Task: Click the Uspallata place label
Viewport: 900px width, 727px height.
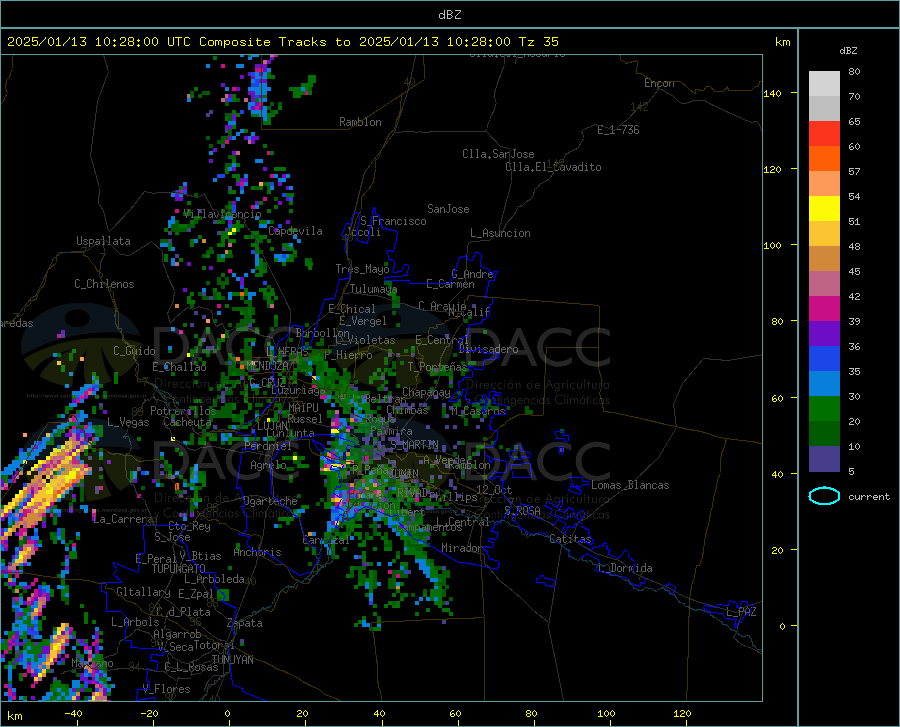Action: click(x=103, y=241)
